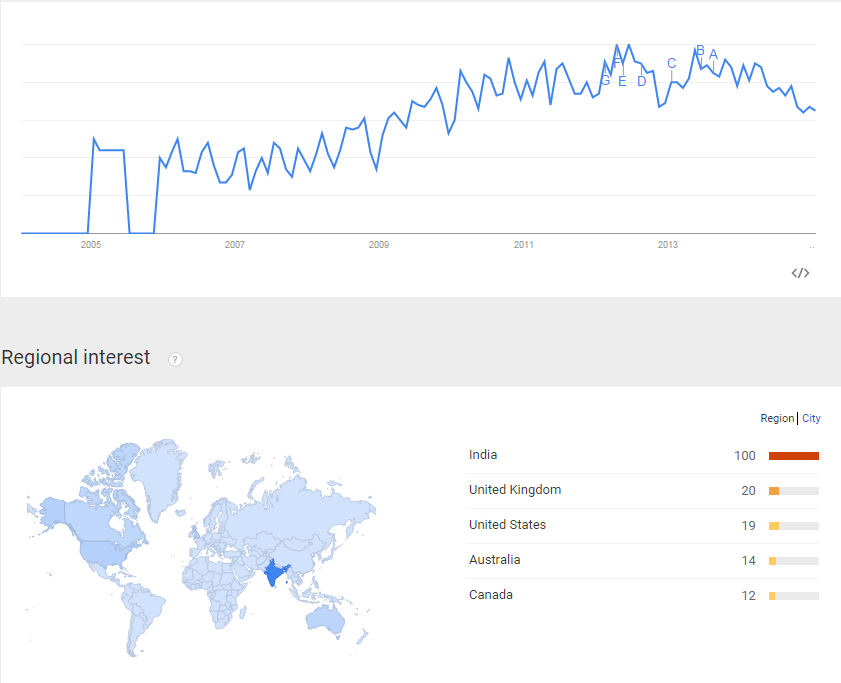Open the Australia region entry

[x=495, y=560]
